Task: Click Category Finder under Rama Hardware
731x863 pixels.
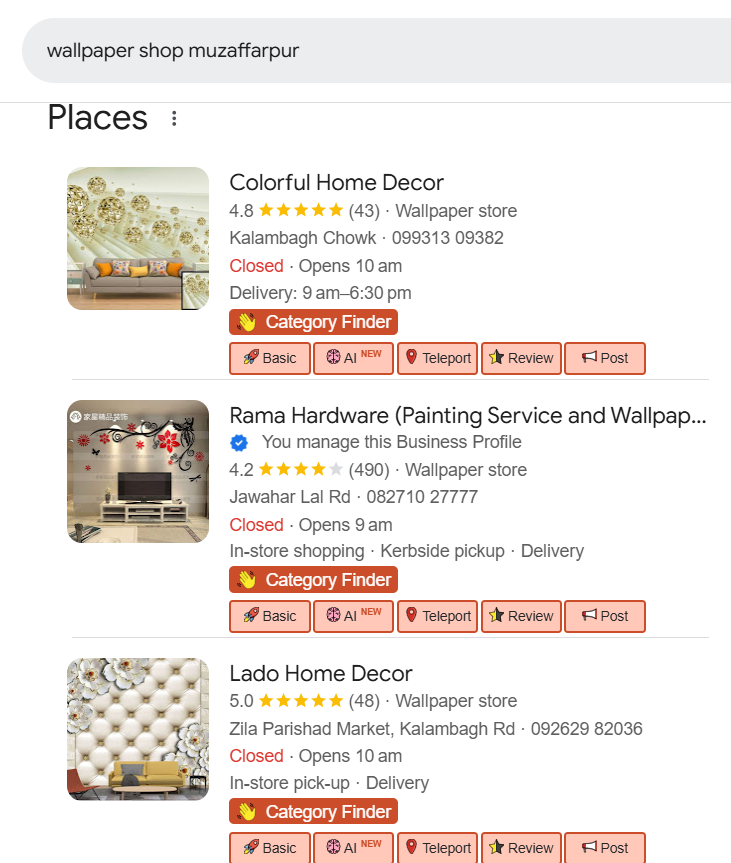Action: (x=314, y=580)
